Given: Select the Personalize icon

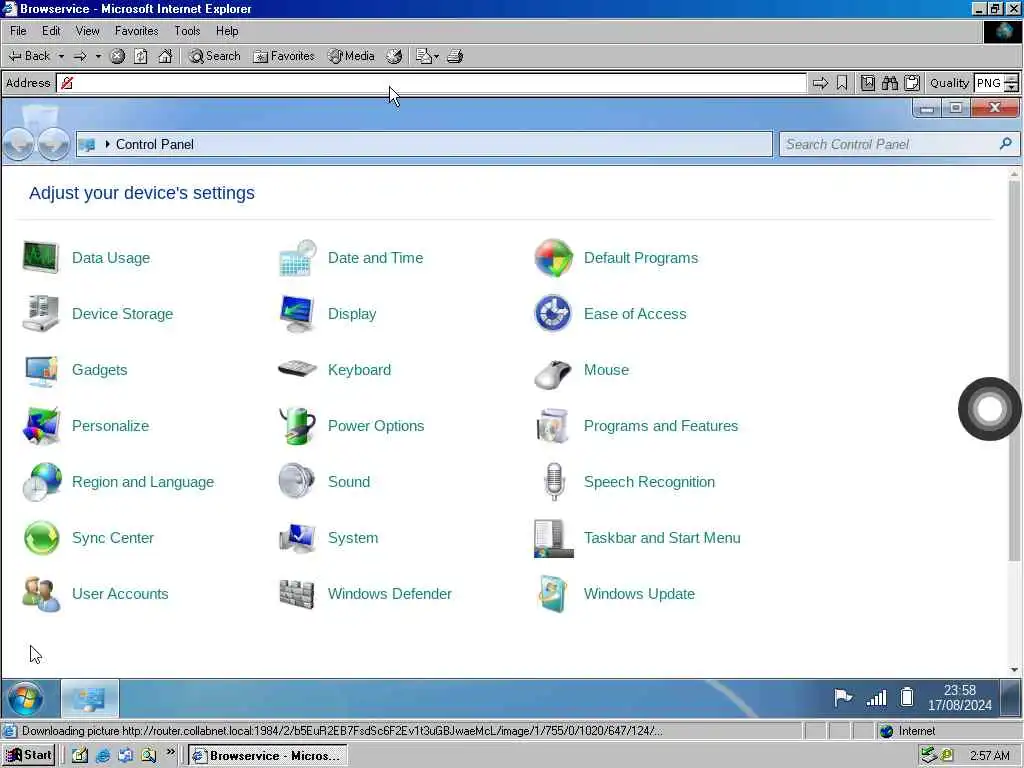Looking at the screenshot, I should [40, 426].
